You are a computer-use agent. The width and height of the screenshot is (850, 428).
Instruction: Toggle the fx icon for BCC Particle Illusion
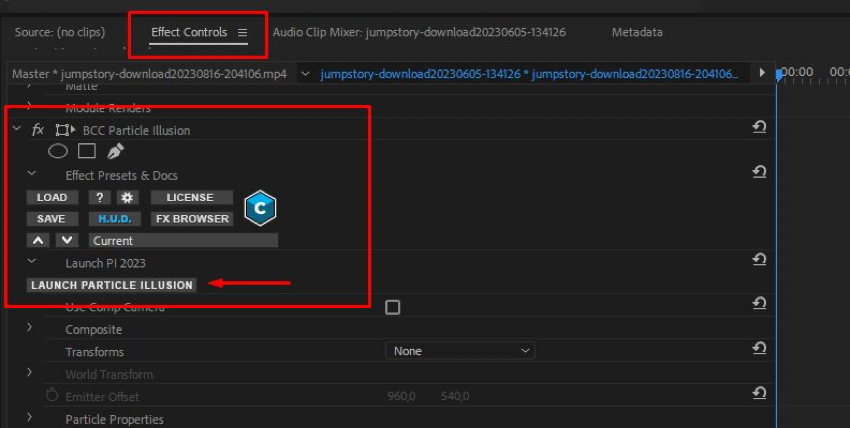[x=37, y=130]
